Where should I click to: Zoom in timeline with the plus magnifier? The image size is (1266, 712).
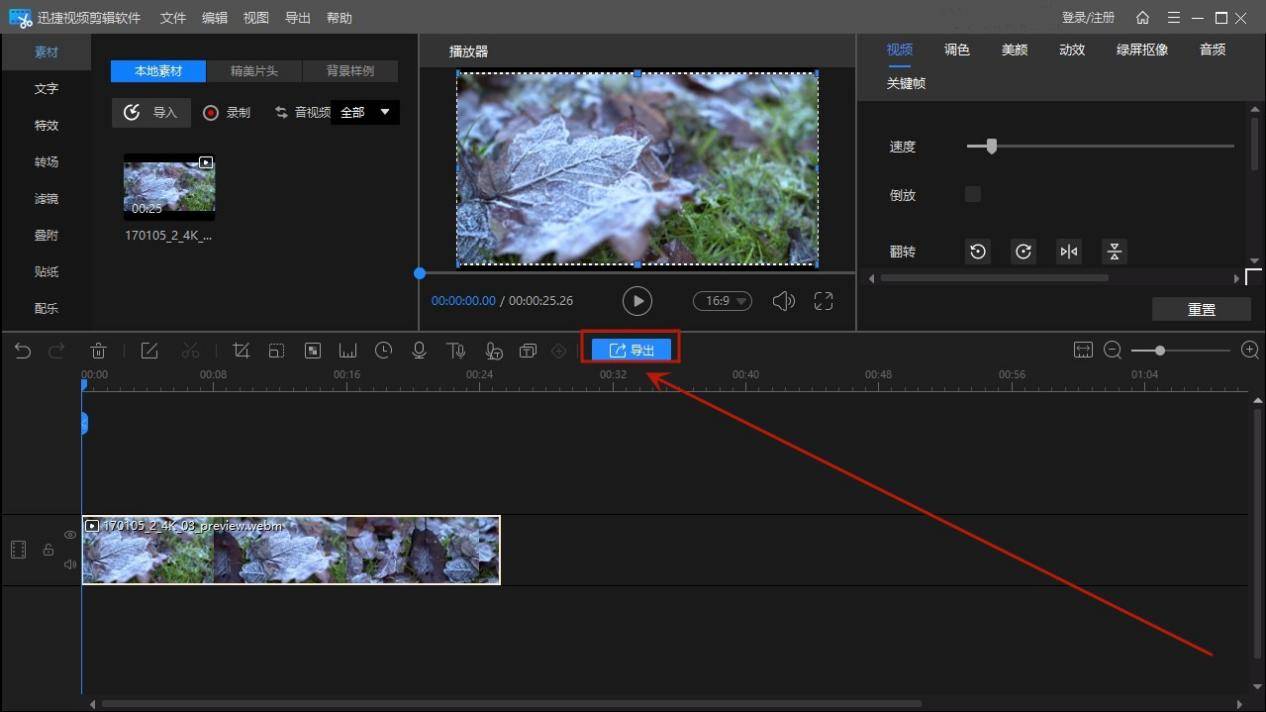[x=1249, y=350]
